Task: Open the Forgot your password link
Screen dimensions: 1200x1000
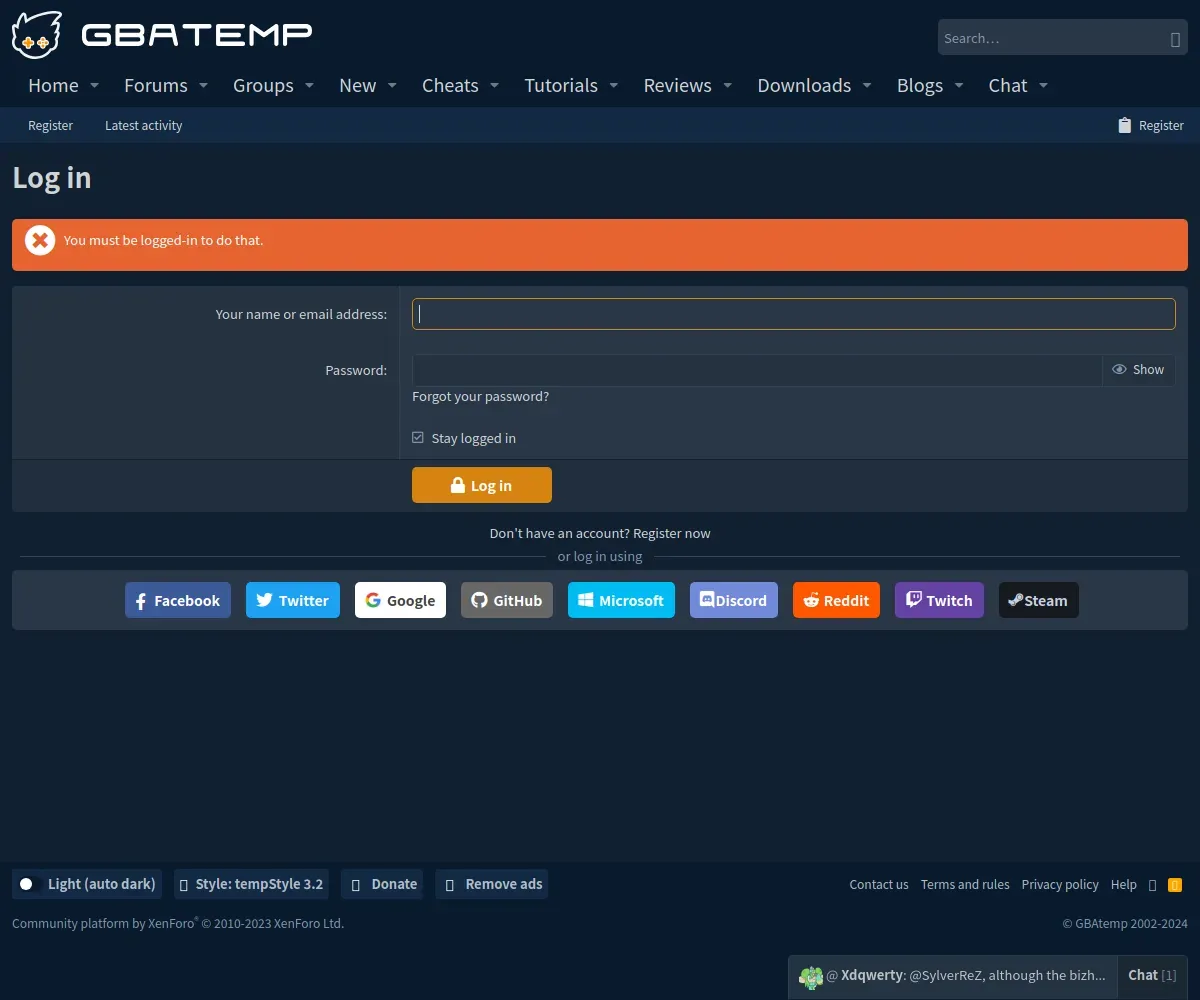Action: [480, 396]
